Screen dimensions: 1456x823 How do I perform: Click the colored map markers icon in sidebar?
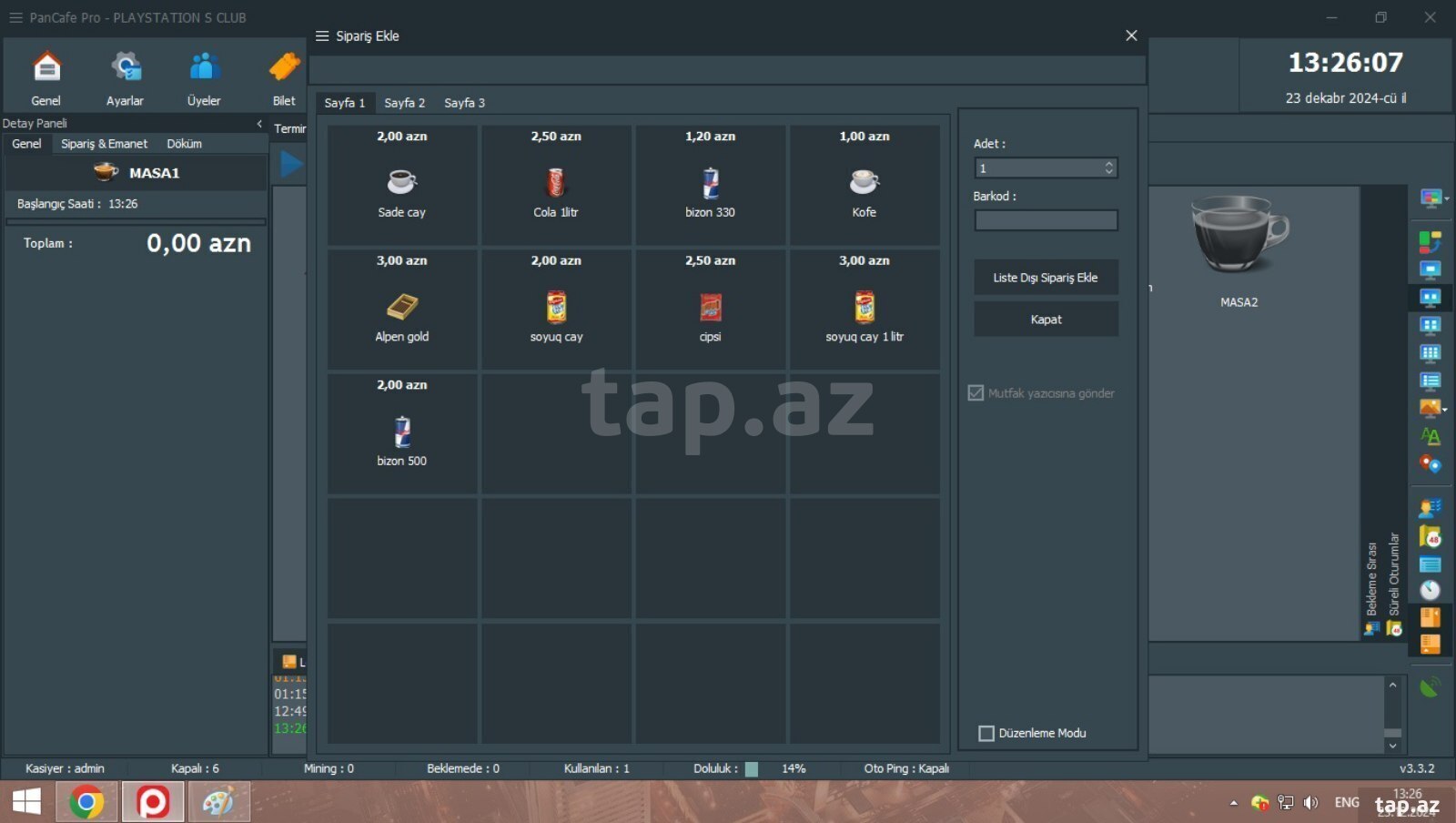click(x=1431, y=464)
